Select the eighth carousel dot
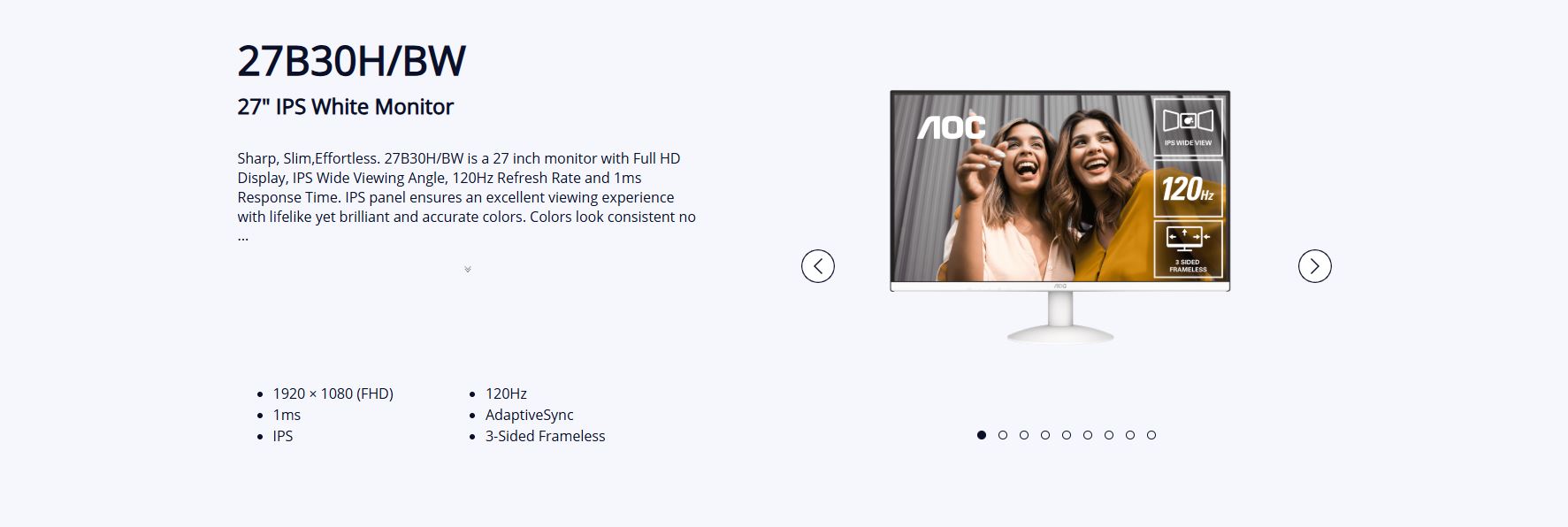The image size is (1568, 527). 1130,435
